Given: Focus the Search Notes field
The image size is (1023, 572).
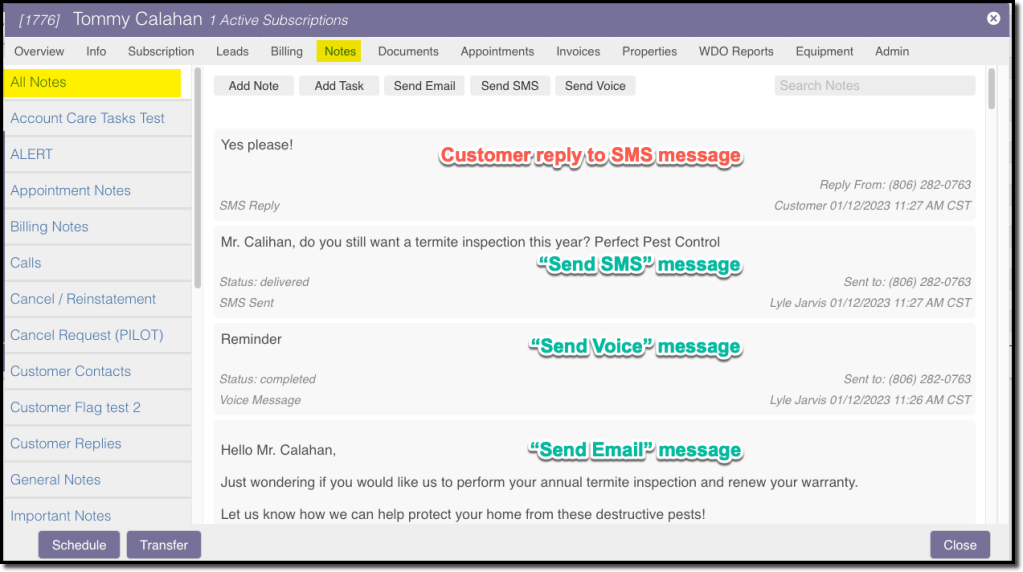Looking at the screenshot, I should 874,86.
